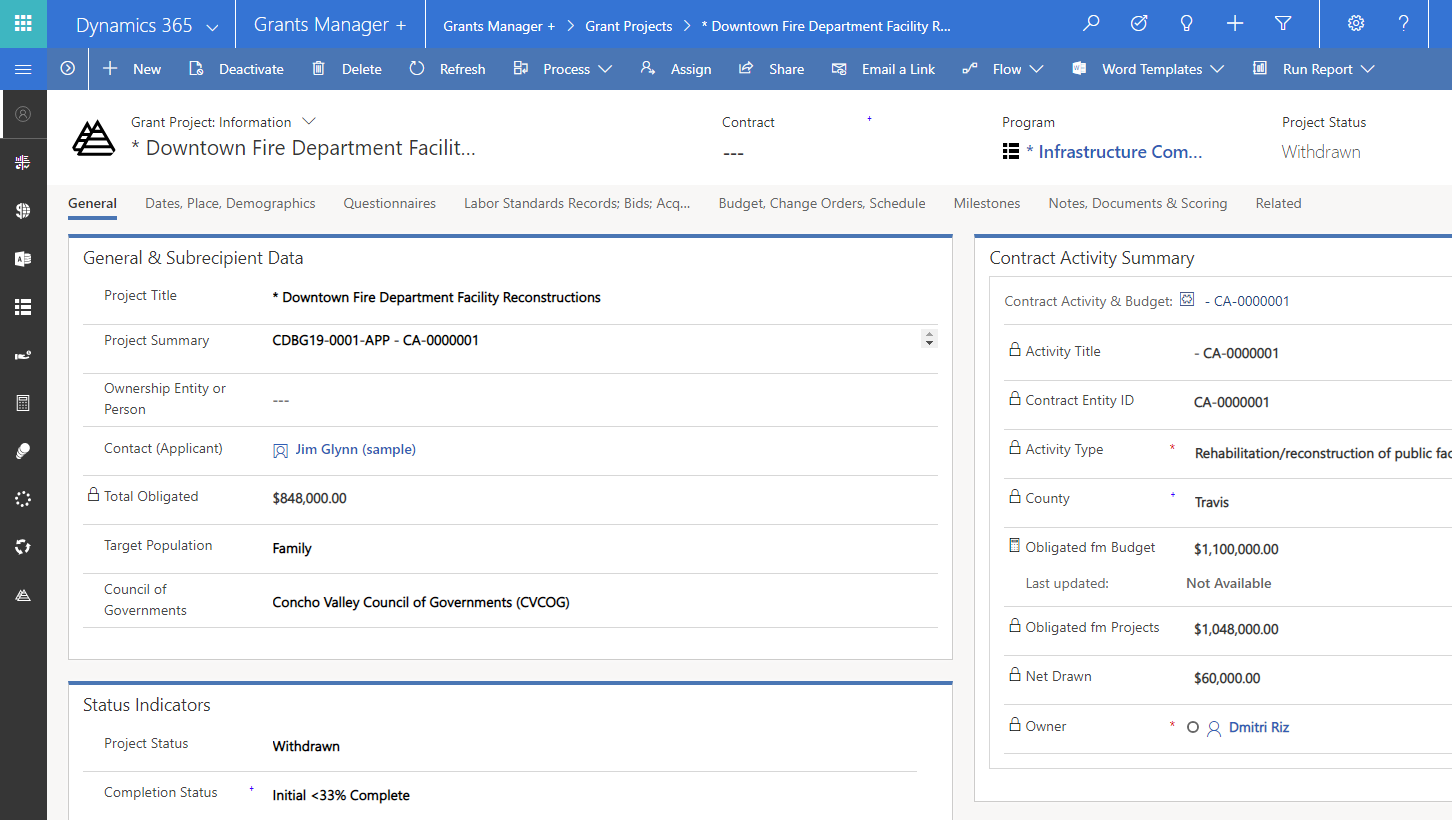Expand the Word Templates dropdown
1452x820 pixels.
click(x=1217, y=69)
